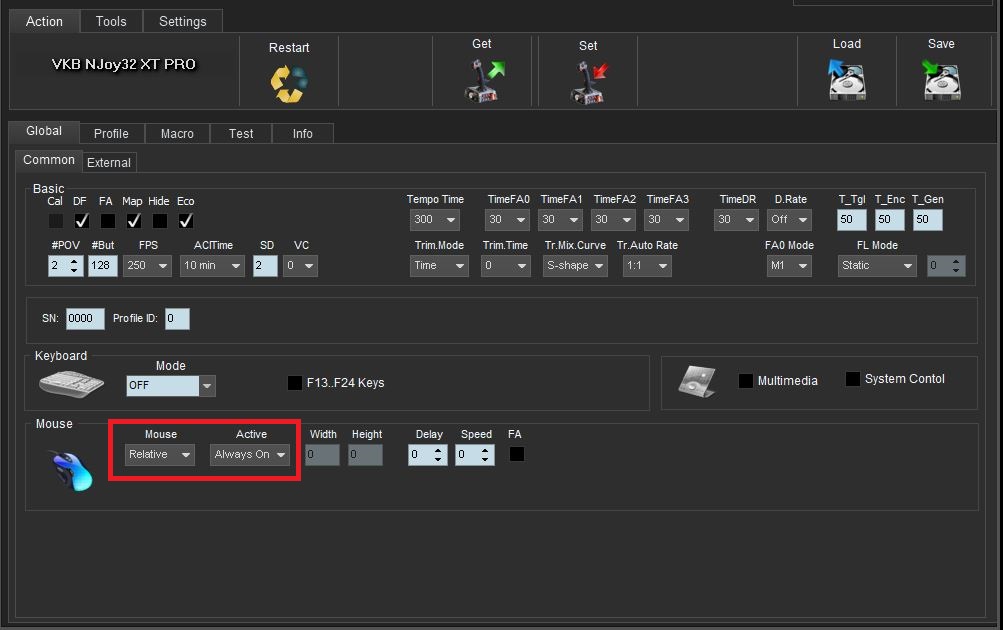Open the Settings menu tab
This screenshot has width=1003, height=630.
click(182, 21)
